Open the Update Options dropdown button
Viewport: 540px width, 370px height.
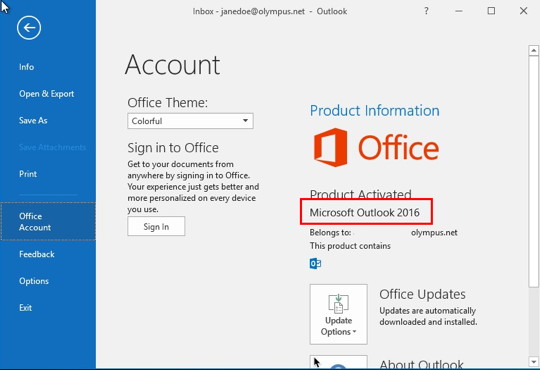coord(339,314)
